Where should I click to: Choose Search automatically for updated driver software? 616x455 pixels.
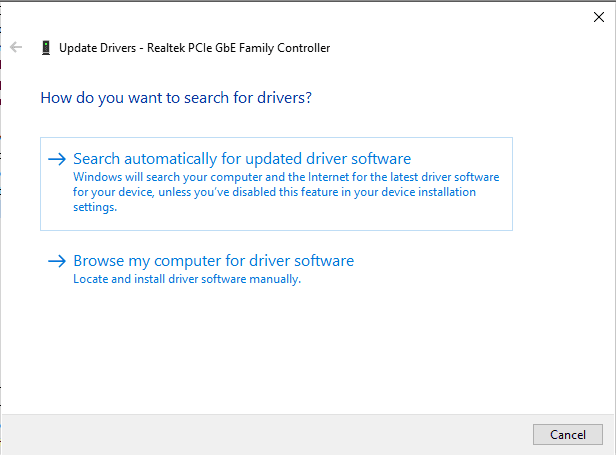pyautogui.click(x=242, y=159)
